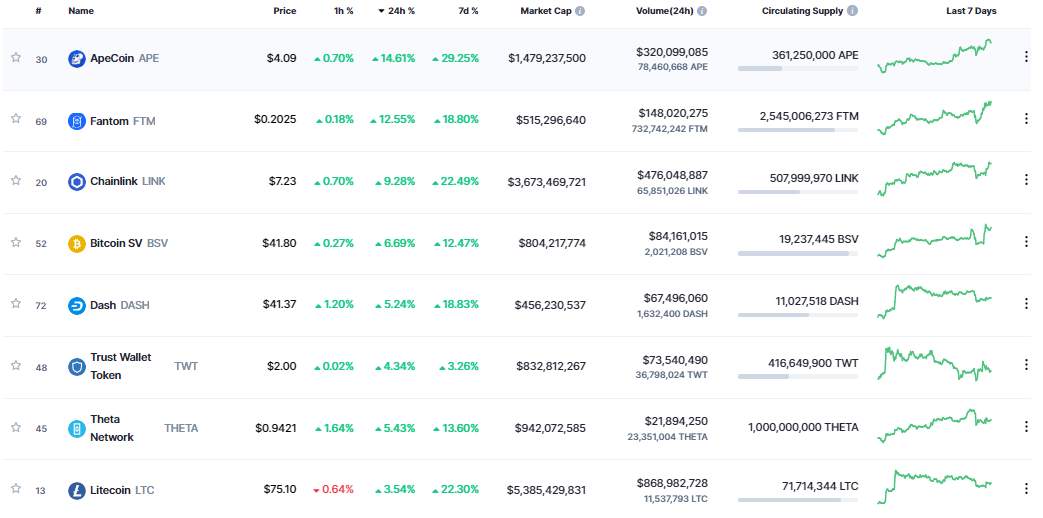Viewport: 1043px width, 518px height.
Task: Show Market Cap info tooltip icon
Action: tap(580, 11)
